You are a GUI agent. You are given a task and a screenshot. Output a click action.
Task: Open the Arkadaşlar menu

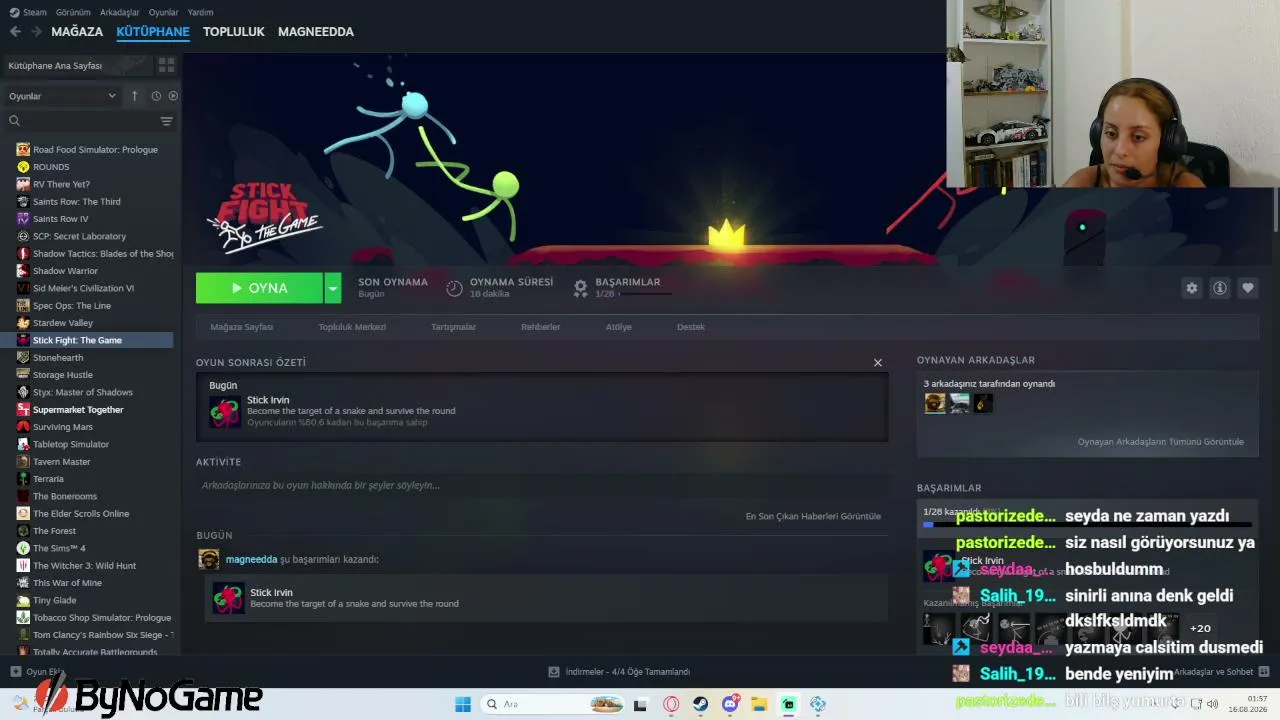120,12
